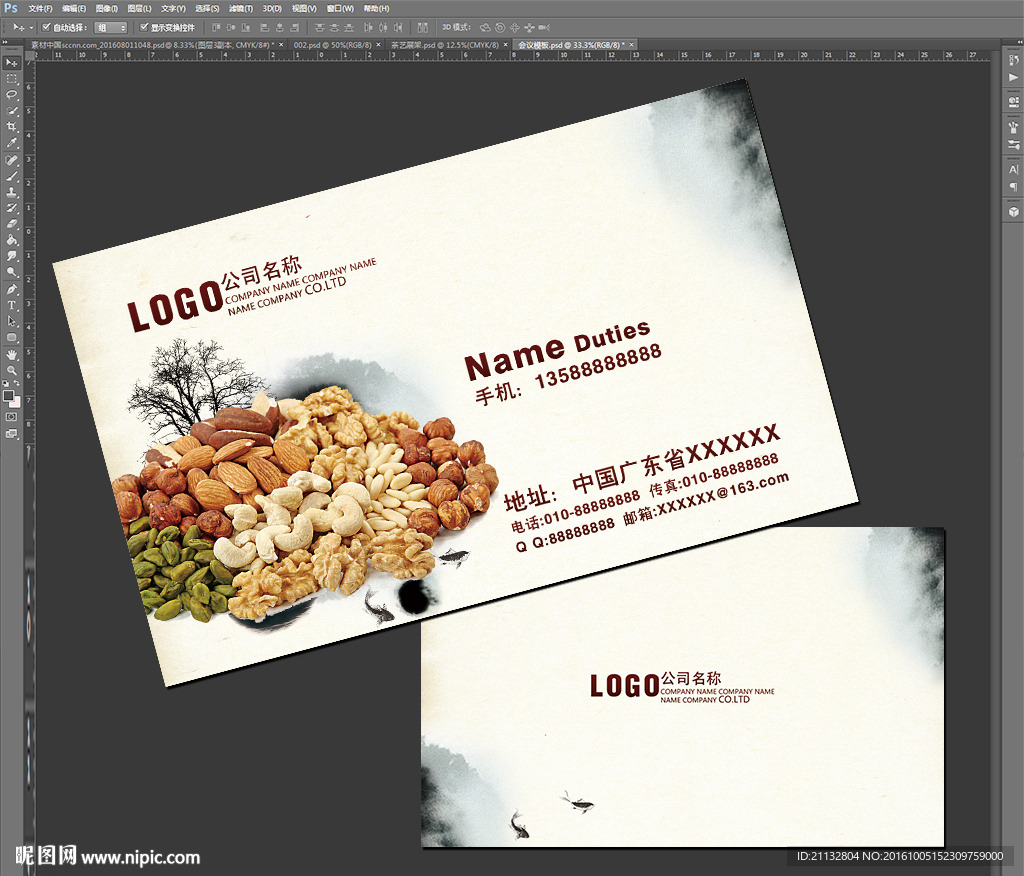Image resolution: width=1024 pixels, height=876 pixels.
Task: Change the screen mode
Action: point(12,434)
